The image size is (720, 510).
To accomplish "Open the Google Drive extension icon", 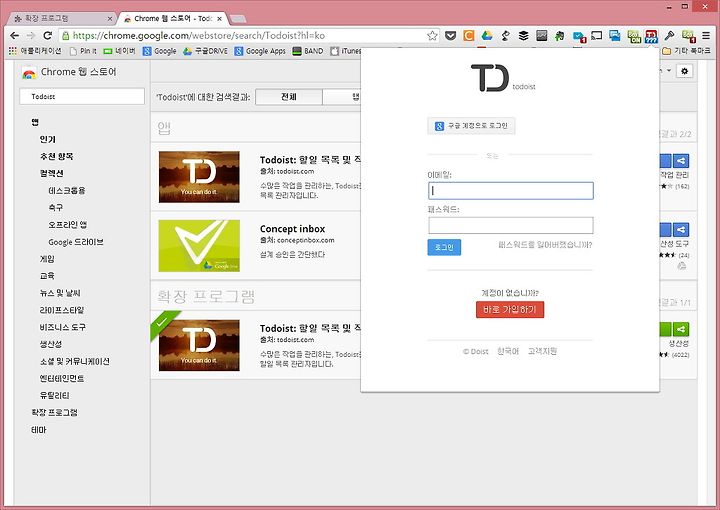I will click(x=487, y=35).
